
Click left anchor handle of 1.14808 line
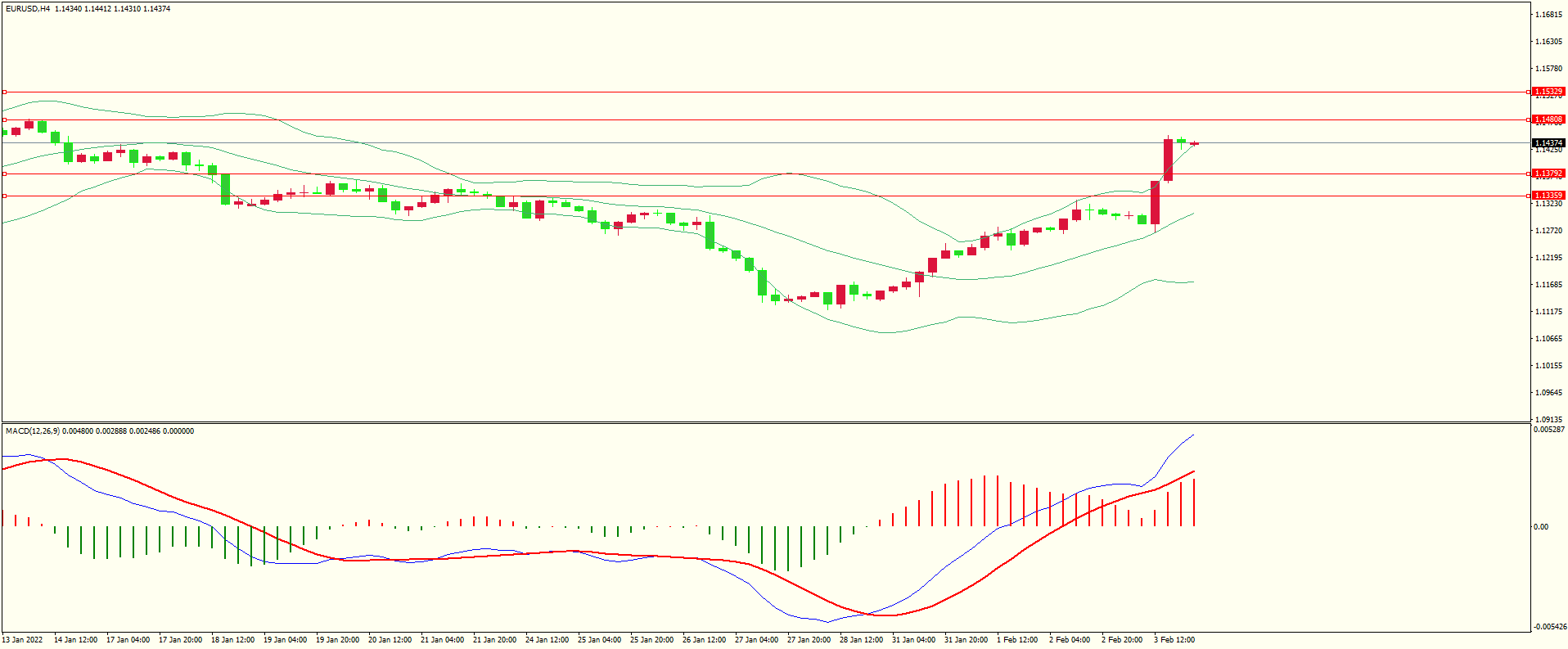click(4, 120)
